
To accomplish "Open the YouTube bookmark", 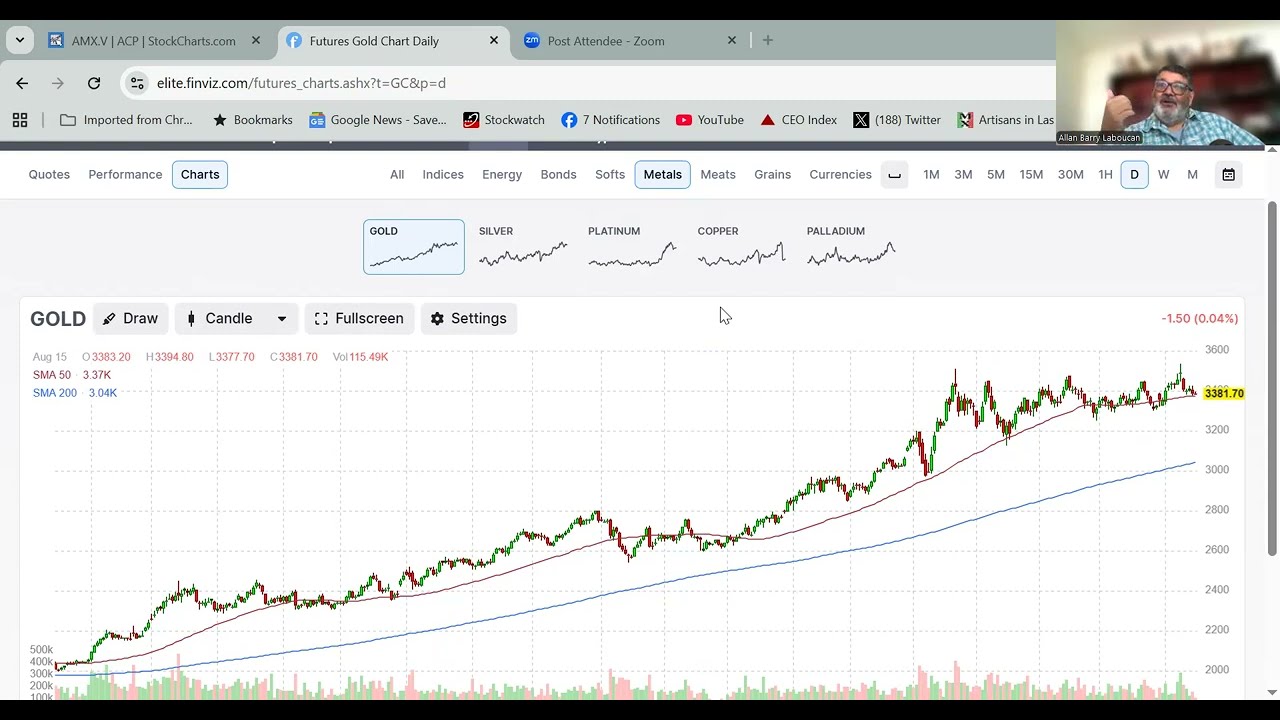I will pos(709,120).
